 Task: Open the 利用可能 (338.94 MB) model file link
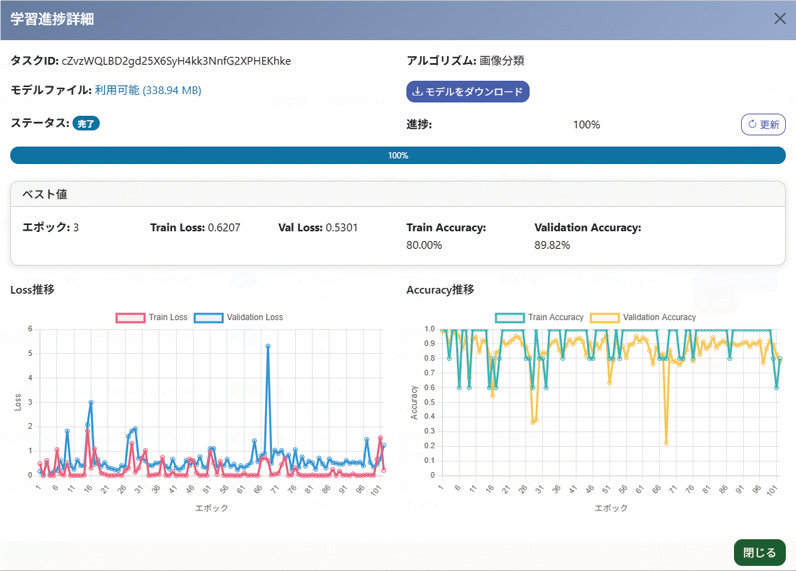click(x=148, y=91)
